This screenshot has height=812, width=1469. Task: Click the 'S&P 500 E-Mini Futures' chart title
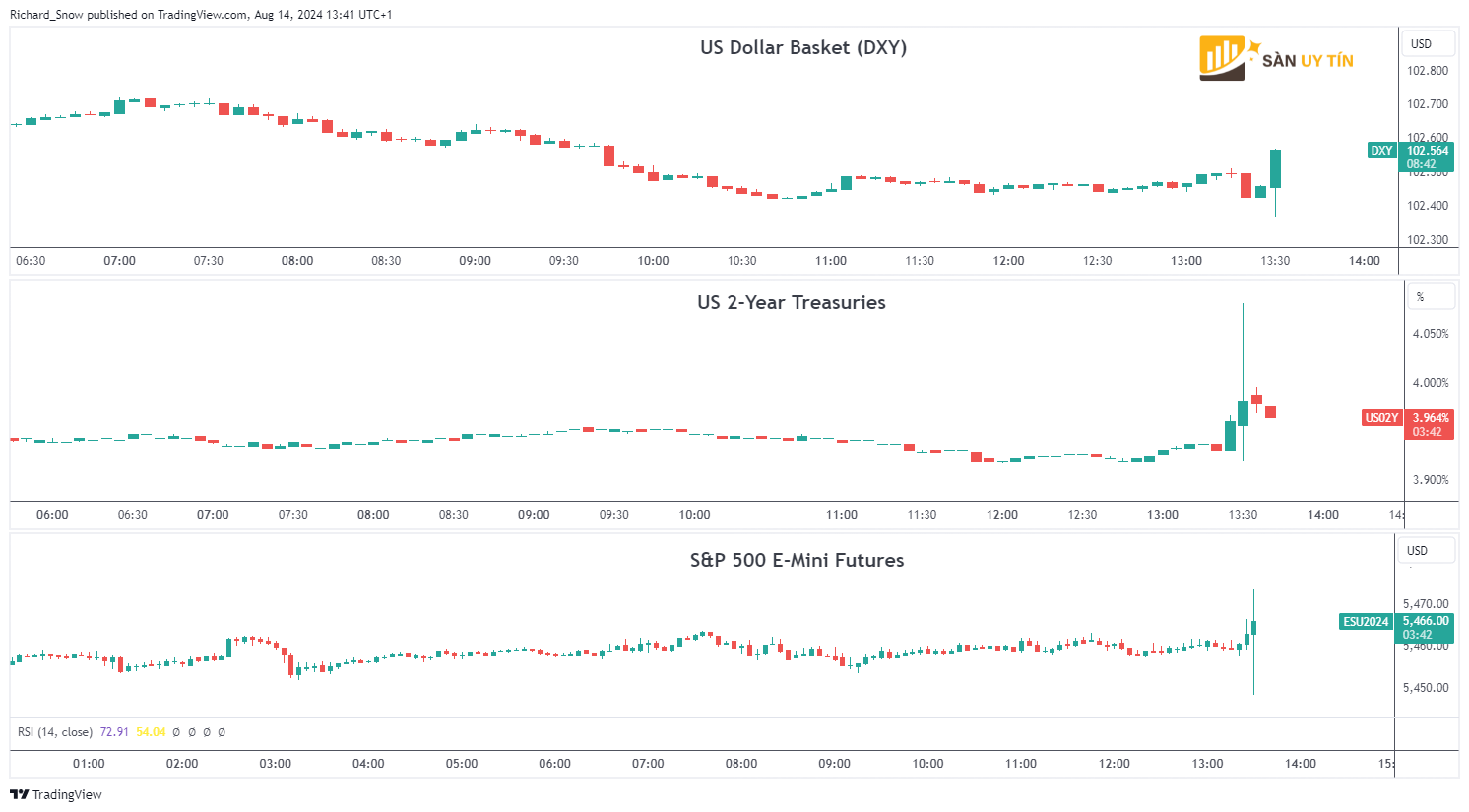(x=797, y=561)
